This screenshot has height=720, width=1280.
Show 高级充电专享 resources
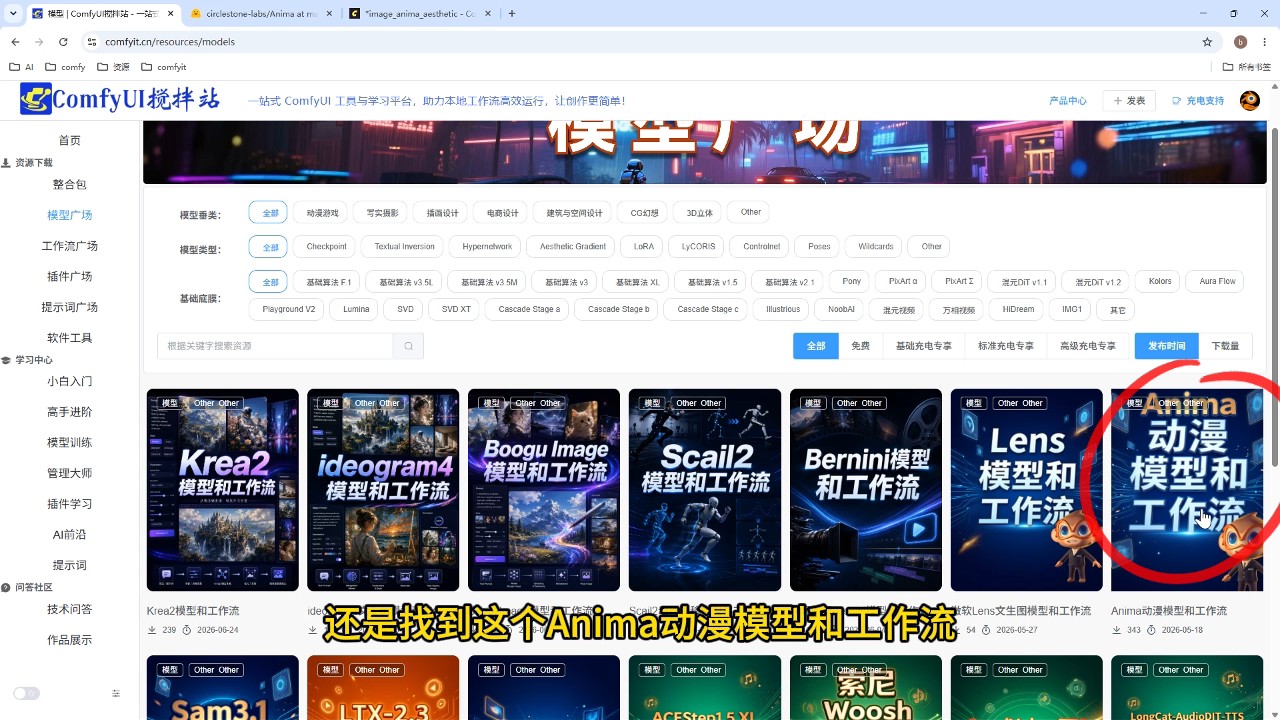1087,346
